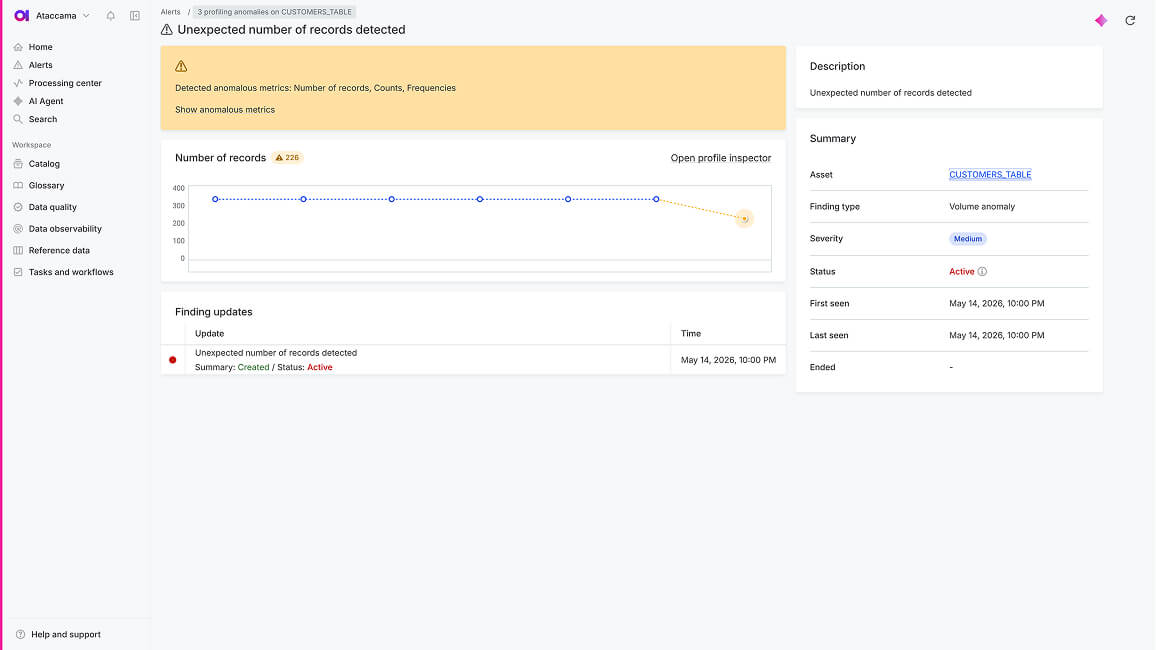1156x650 pixels.
Task: Click the Glossary book icon
Action: (18, 186)
